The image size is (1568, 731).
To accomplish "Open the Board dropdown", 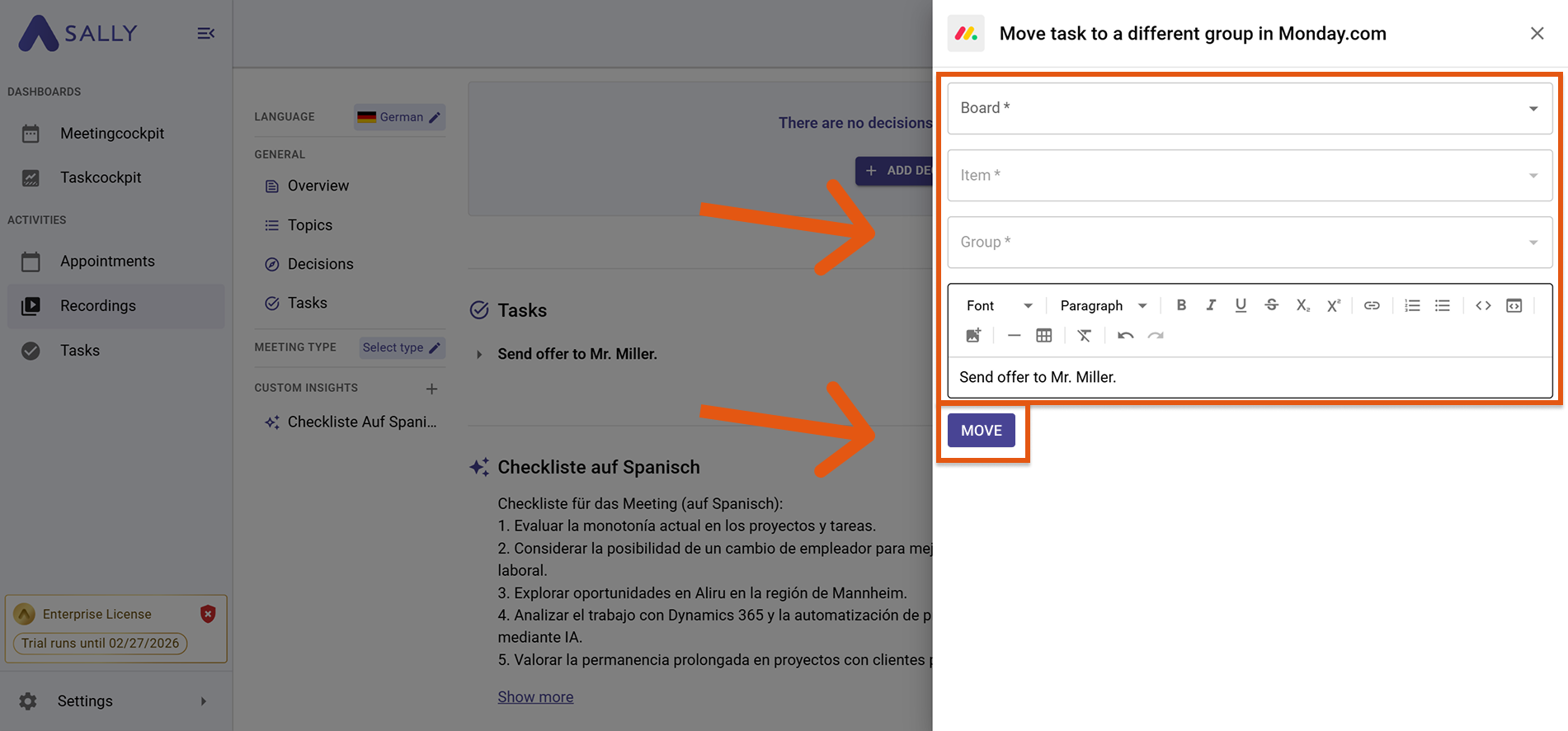I will click(1249, 108).
